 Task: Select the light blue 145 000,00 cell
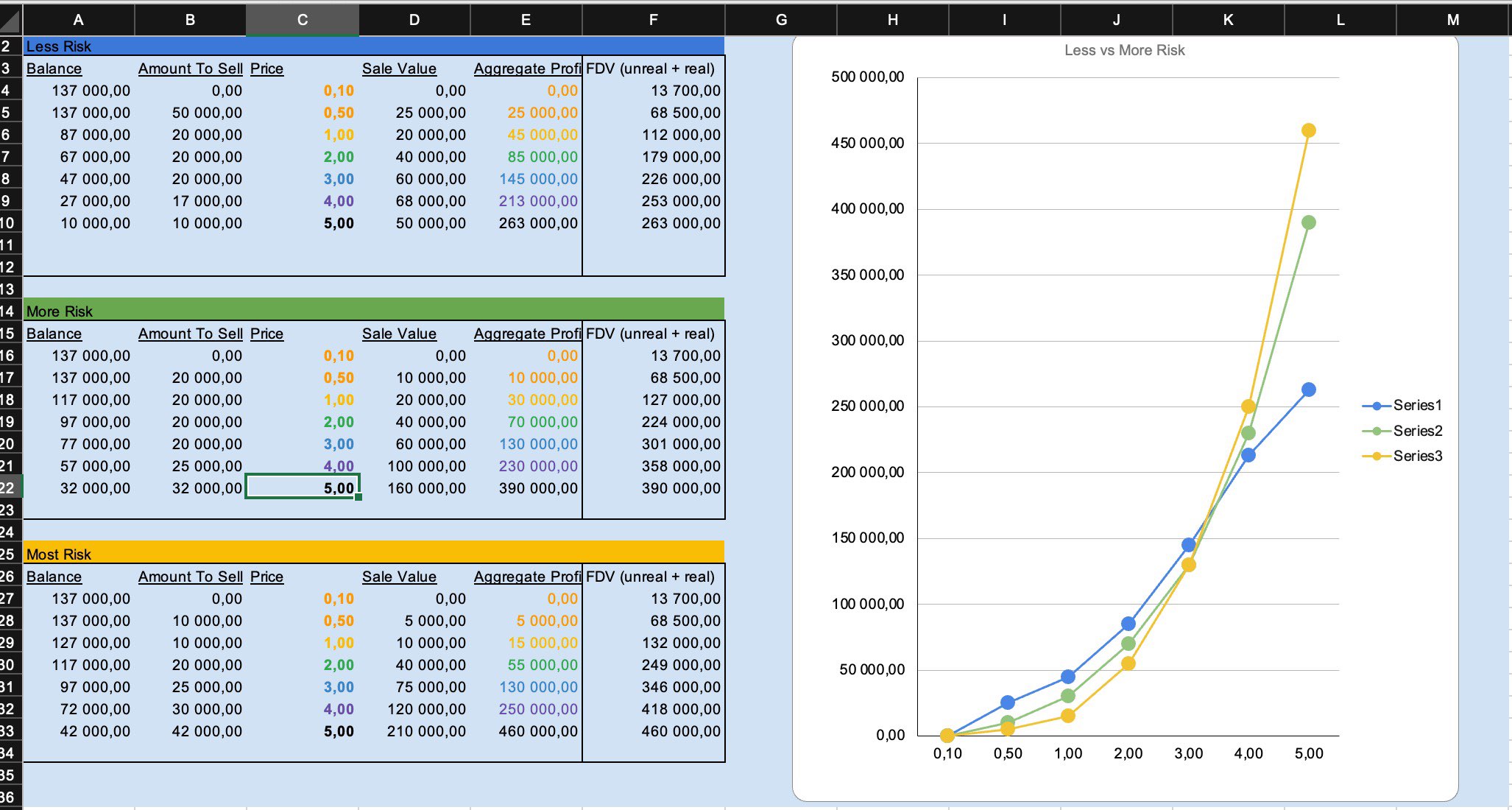coord(538,179)
